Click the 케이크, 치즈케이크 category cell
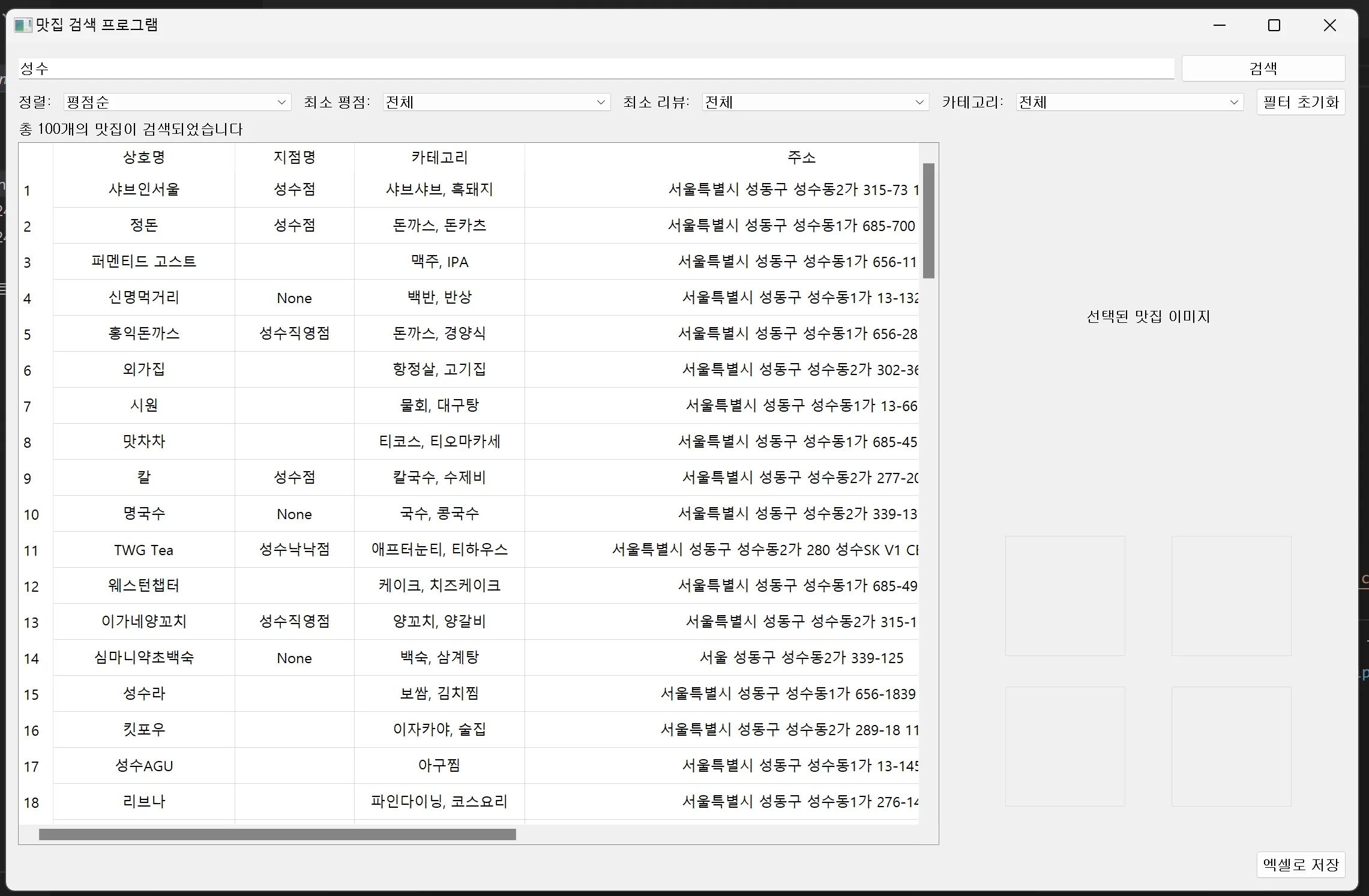 click(439, 586)
